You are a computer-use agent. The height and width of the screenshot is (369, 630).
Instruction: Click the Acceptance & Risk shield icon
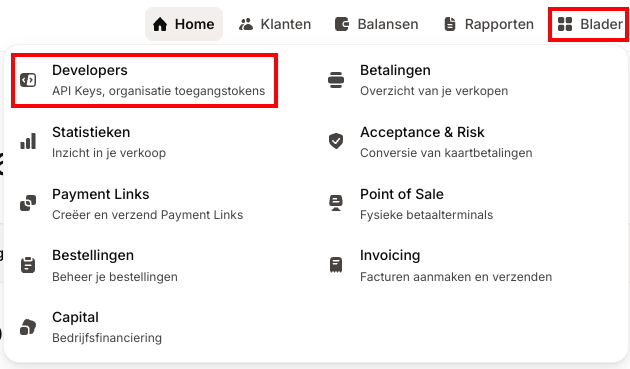(x=336, y=141)
